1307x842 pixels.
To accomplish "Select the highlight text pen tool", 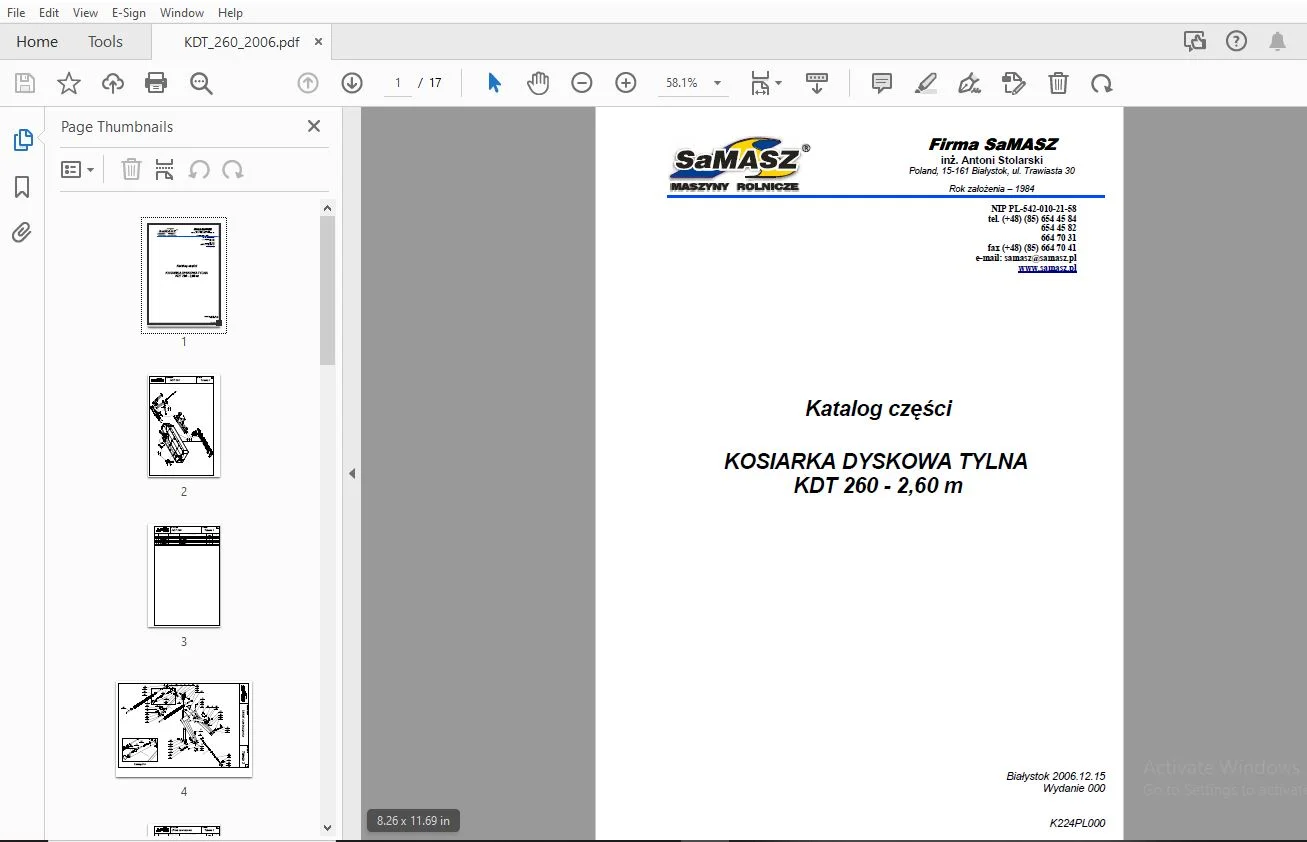I will (926, 83).
